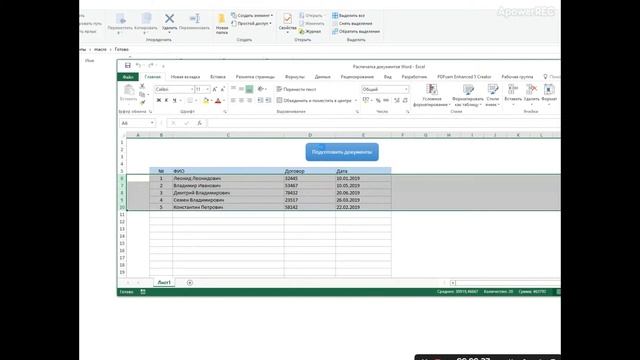Decrease font size with smaller A icon
Image resolution: width=640 pixels, height=360 pixels.
222,89
